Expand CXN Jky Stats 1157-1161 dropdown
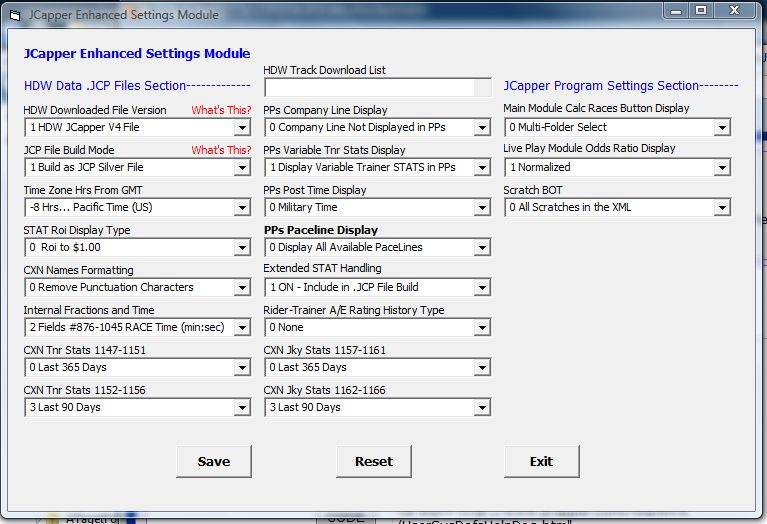The image size is (767, 524). pos(482,368)
